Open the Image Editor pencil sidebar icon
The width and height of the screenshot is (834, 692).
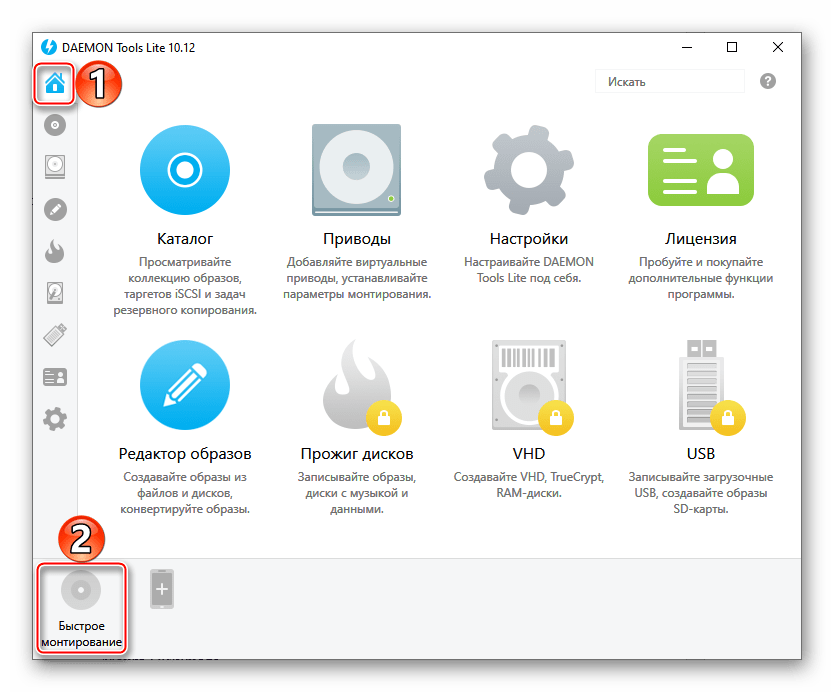click(x=55, y=210)
